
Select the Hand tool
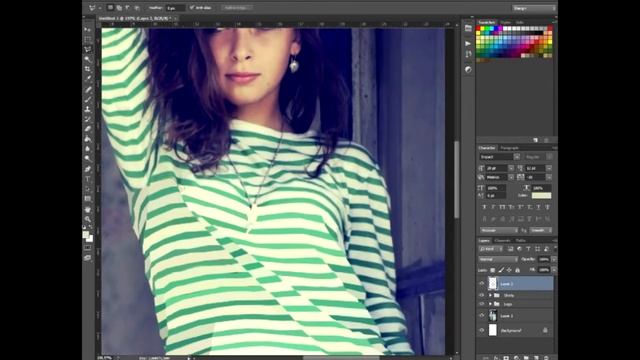pyautogui.click(x=88, y=209)
